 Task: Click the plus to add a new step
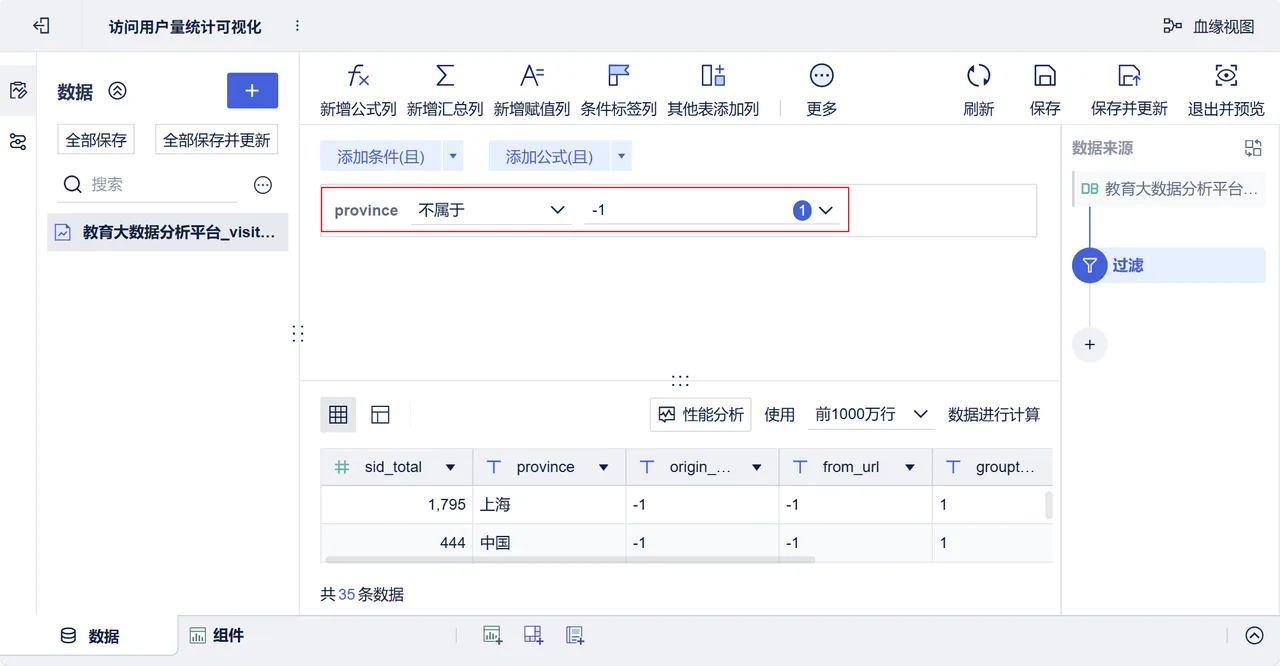coord(1090,344)
